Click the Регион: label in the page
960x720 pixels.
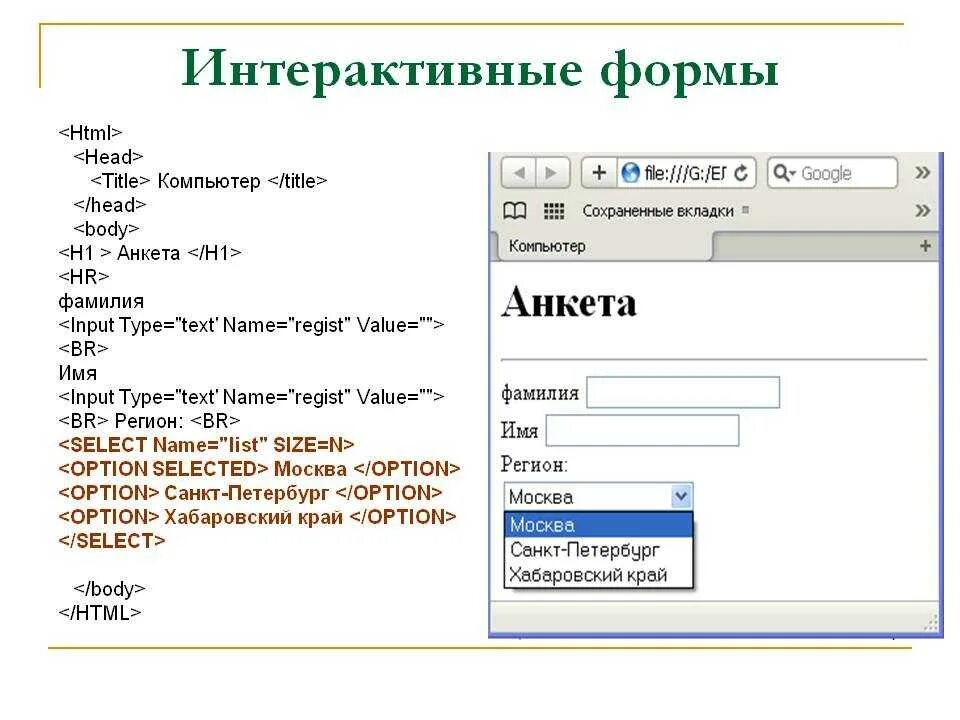point(534,465)
